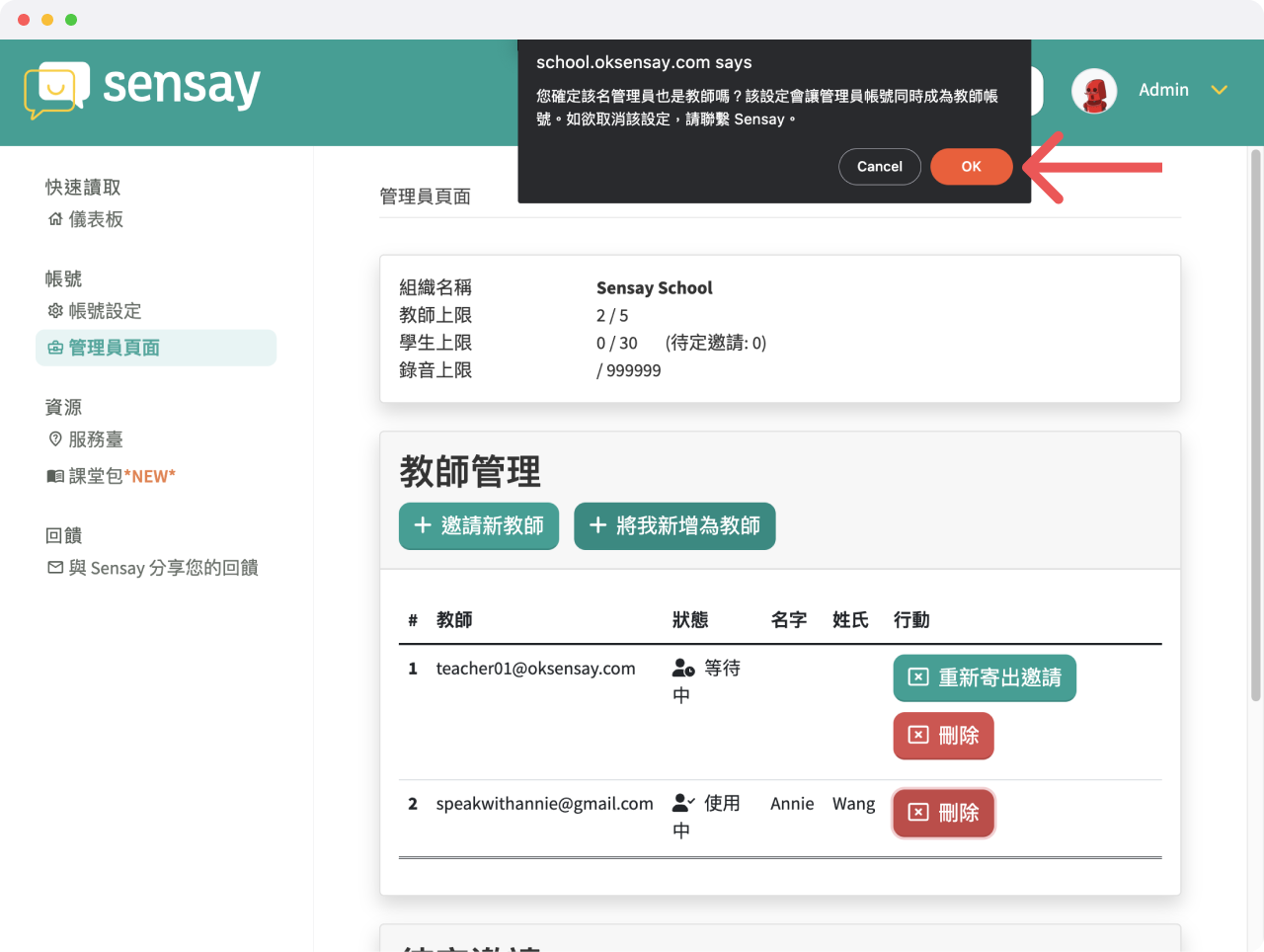
Task: Click the teacher limit value 2 / 5
Action: coord(612,316)
